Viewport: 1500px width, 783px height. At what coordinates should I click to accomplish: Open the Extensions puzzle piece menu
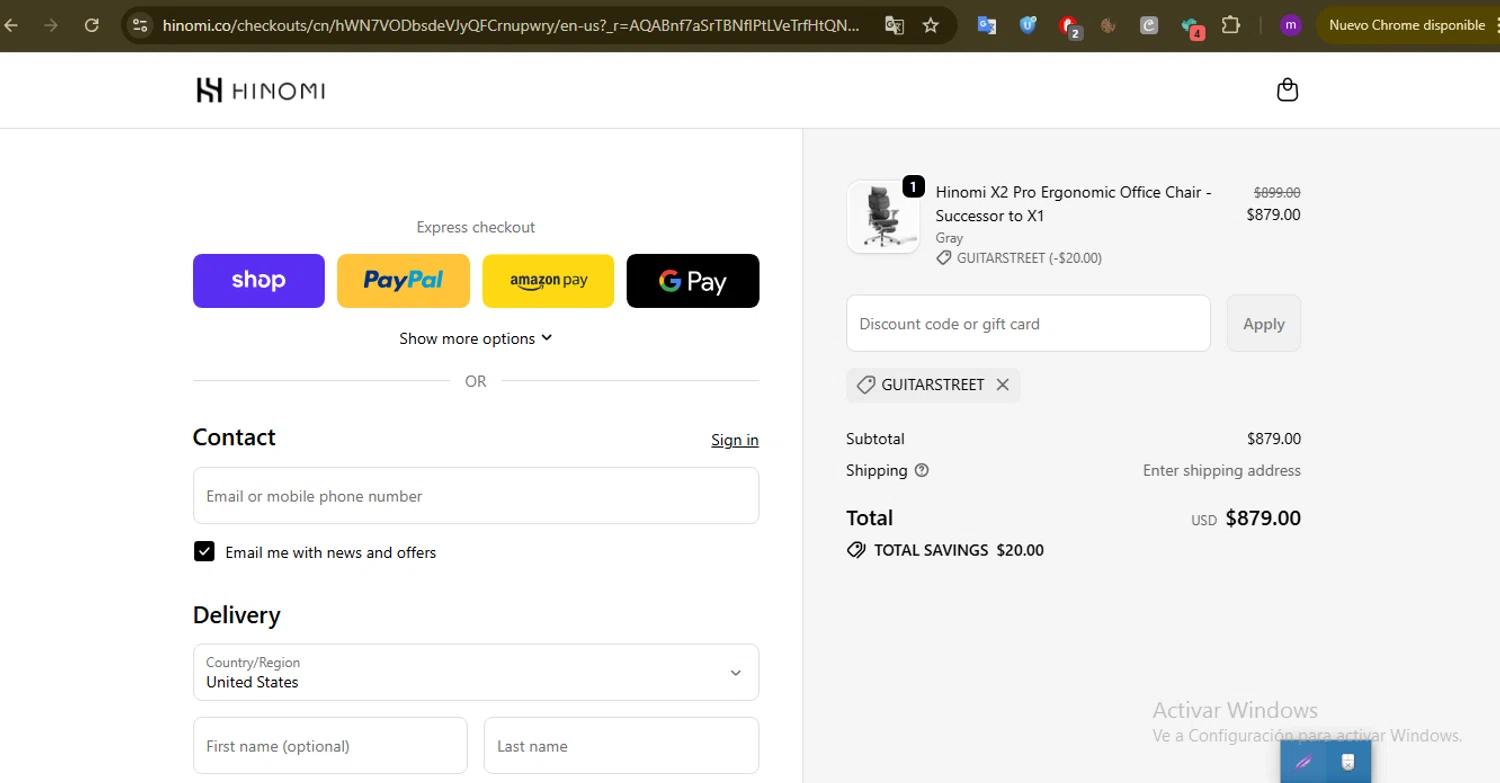[1231, 25]
